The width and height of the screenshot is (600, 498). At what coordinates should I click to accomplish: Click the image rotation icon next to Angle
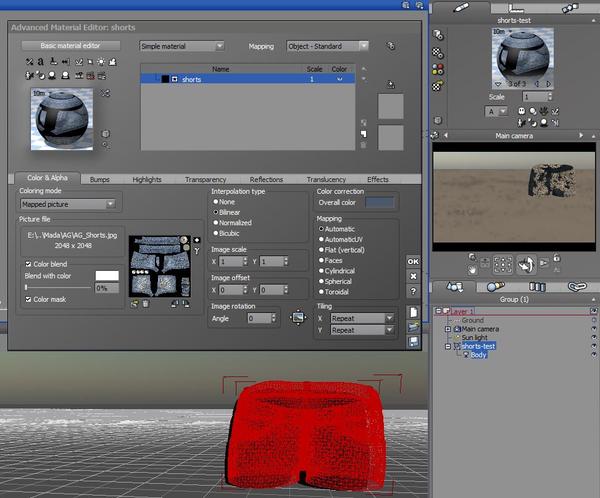296,318
